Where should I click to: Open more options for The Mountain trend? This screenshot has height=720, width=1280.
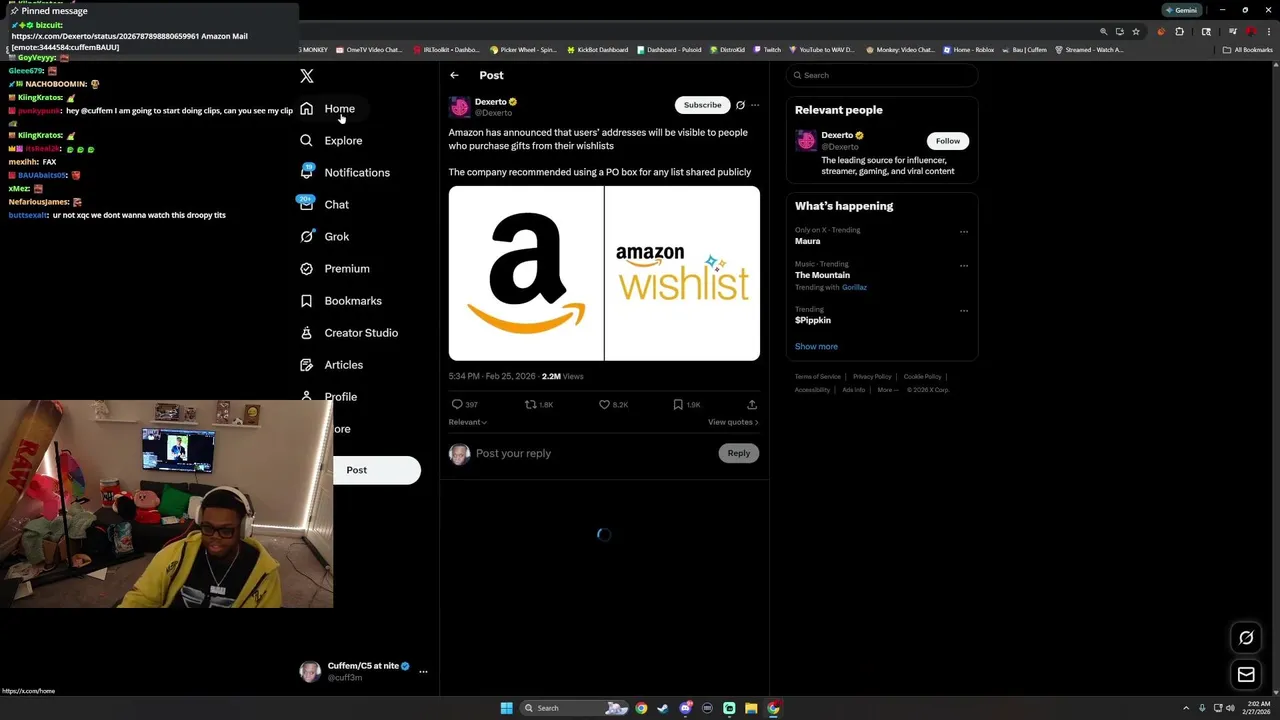(964, 266)
